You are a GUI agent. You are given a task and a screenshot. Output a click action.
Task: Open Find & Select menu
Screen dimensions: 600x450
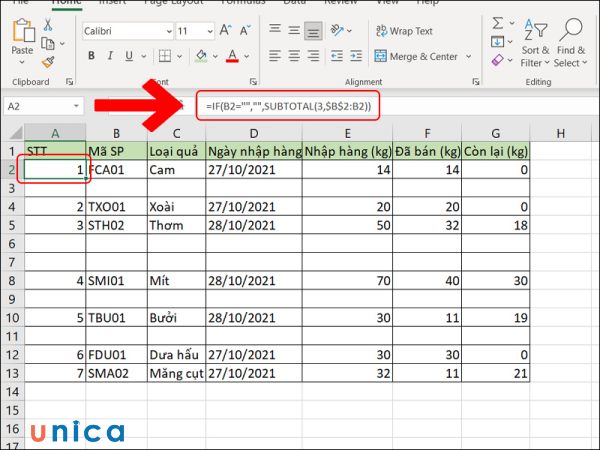[571, 43]
